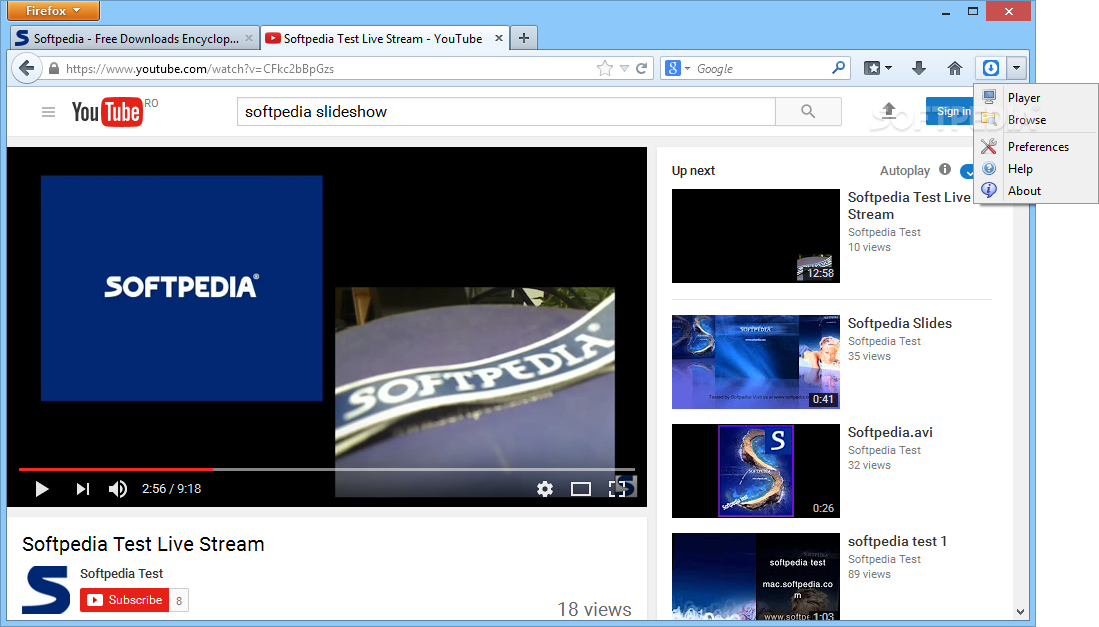This screenshot has height=627, width=1099.
Task: Reload the page with the refresh icon
Action: [641, 69]
